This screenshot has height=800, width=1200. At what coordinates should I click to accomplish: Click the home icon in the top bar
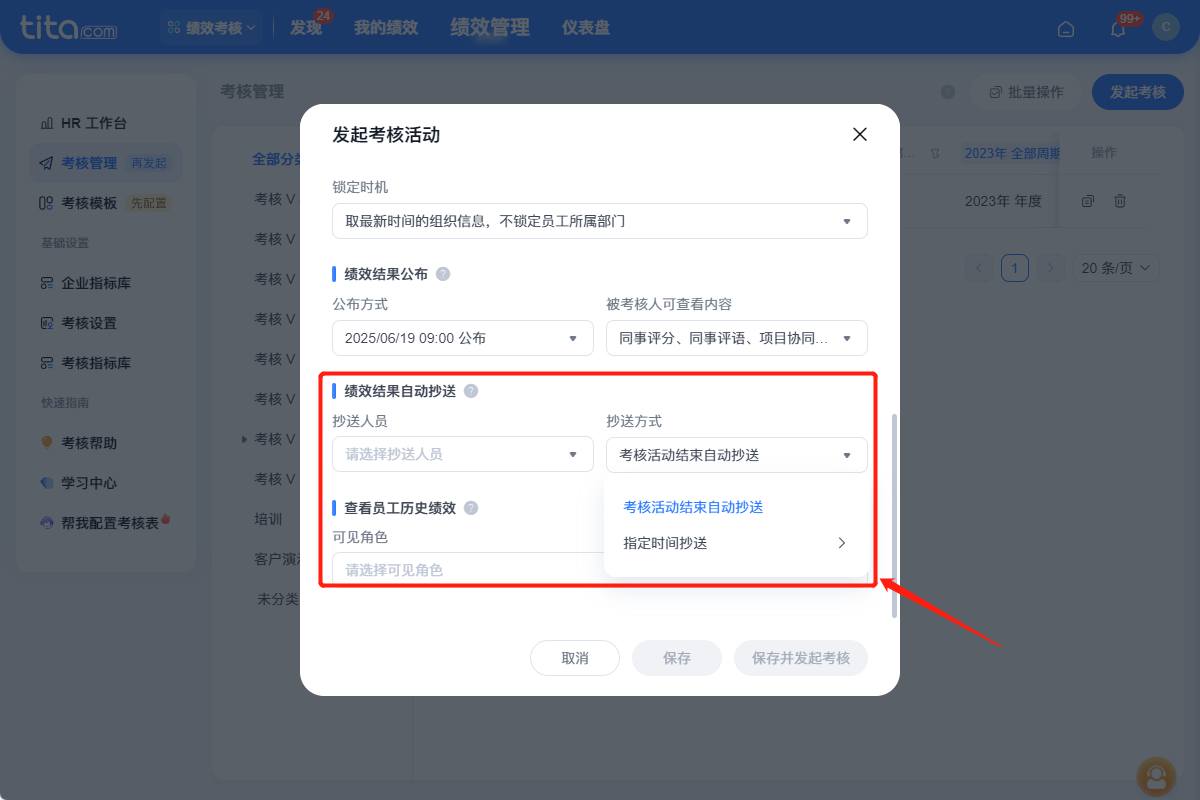(1065, 28)
